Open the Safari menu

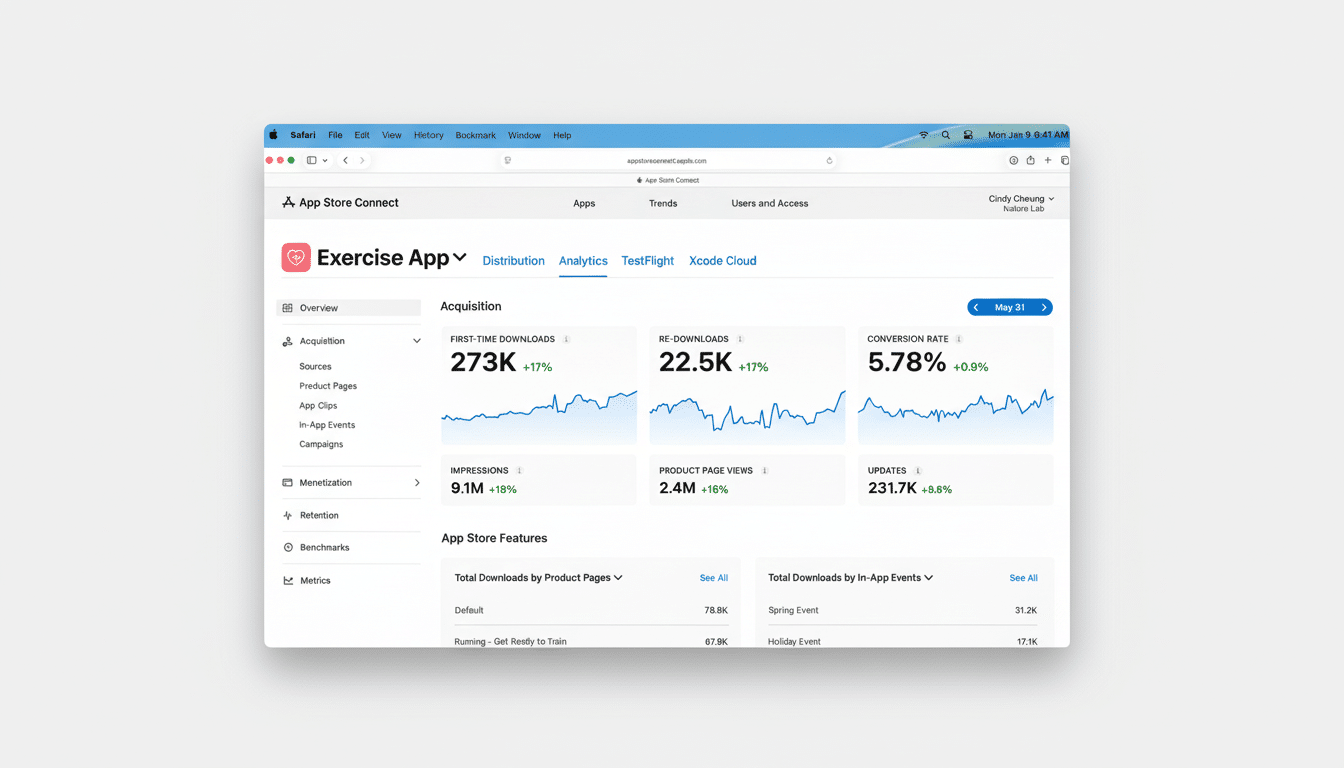(303, 135)
